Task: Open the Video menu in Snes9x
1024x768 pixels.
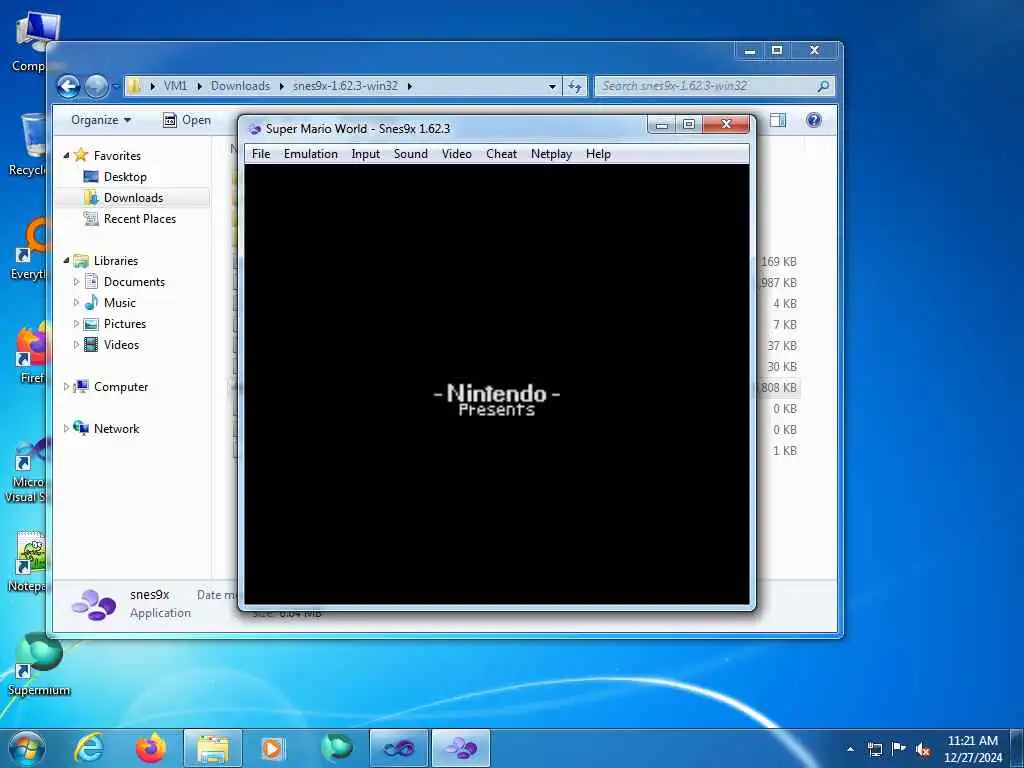Action: [456, 154]
